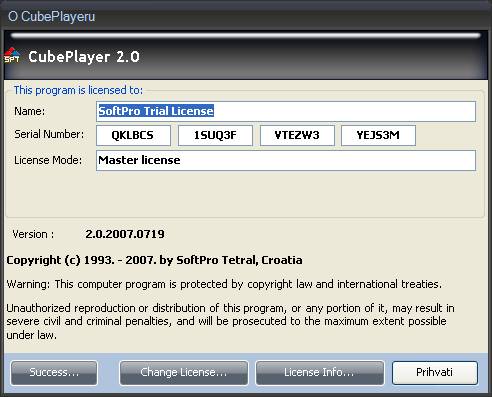This screenshot has height=397, width=492.
Task: Click the Unauthorized reproduction paragraph
Action: click(x=230, y=322)
